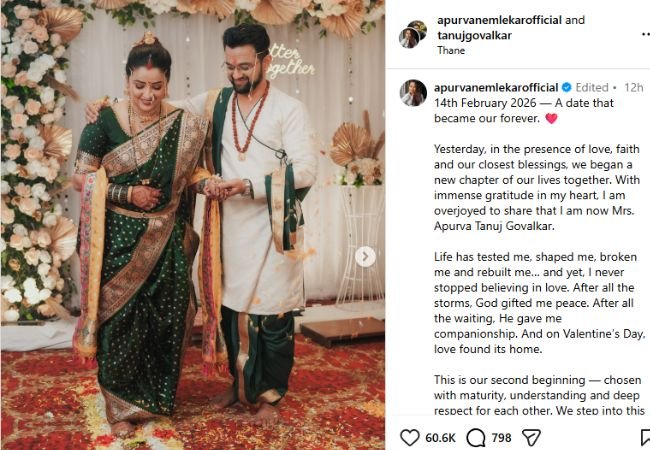The height and width of the screenshot is (450, 650).
Task: Click the apurvanemlekarofficial username in the caption
Action: [496, 87]
